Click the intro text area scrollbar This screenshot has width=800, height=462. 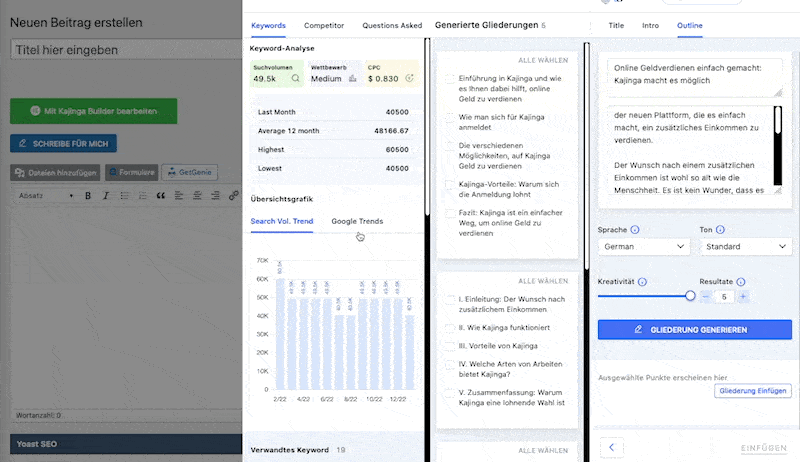(778, 146)
